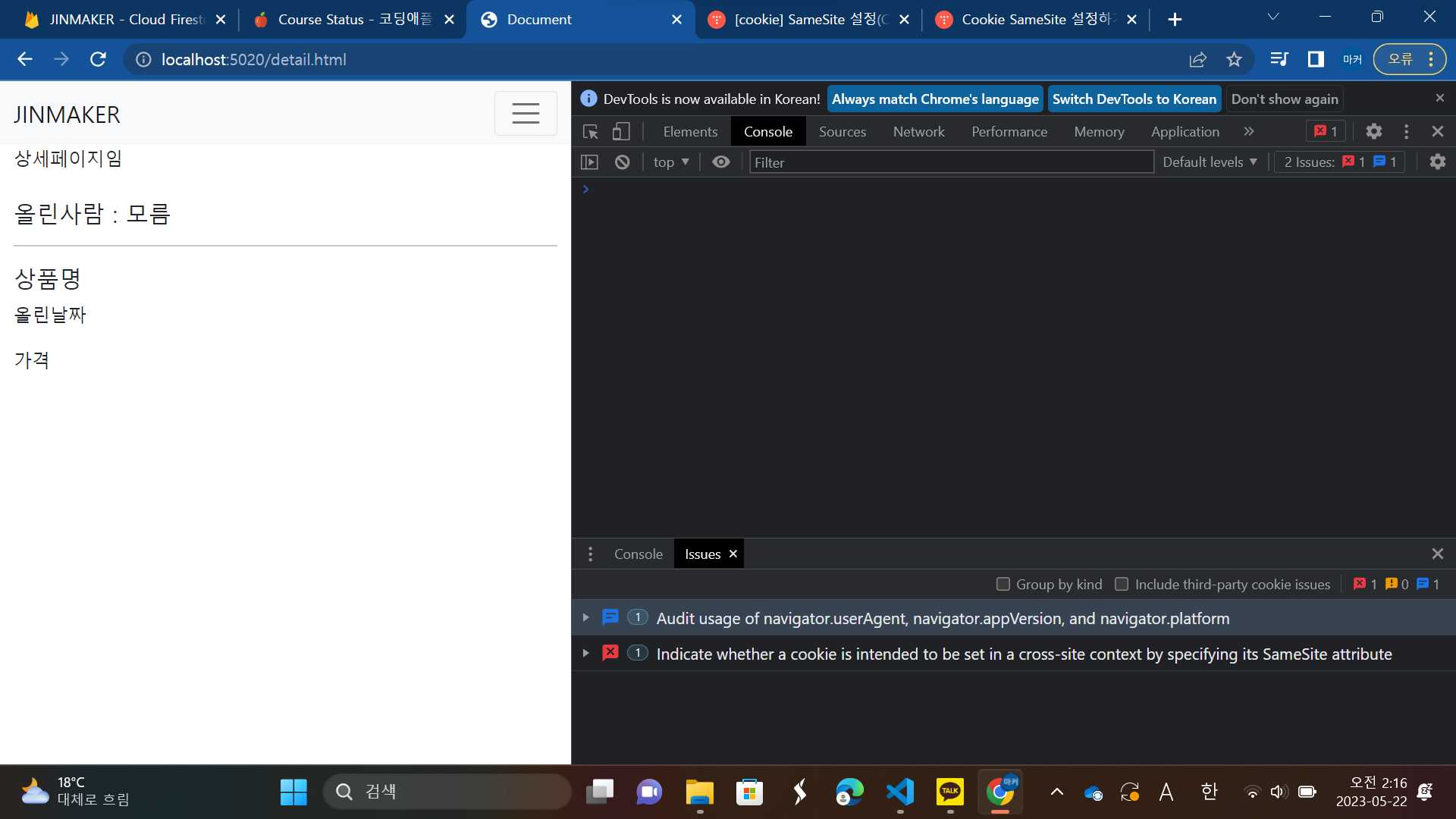This screenshot has width=1456, height=819.
Task: Go back to the previous page
Action: point(25,59)
